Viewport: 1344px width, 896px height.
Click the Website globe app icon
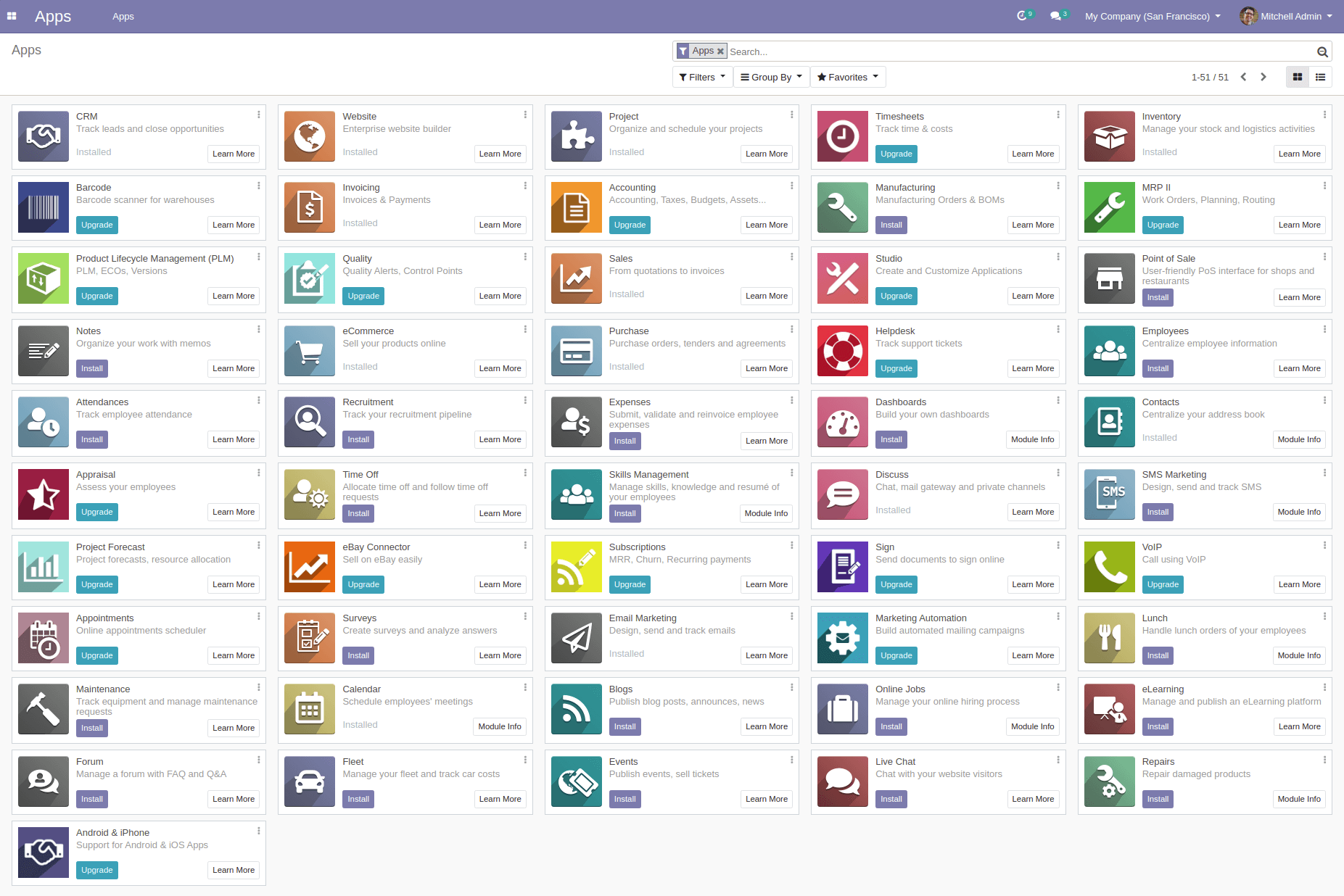coord(310,136)
